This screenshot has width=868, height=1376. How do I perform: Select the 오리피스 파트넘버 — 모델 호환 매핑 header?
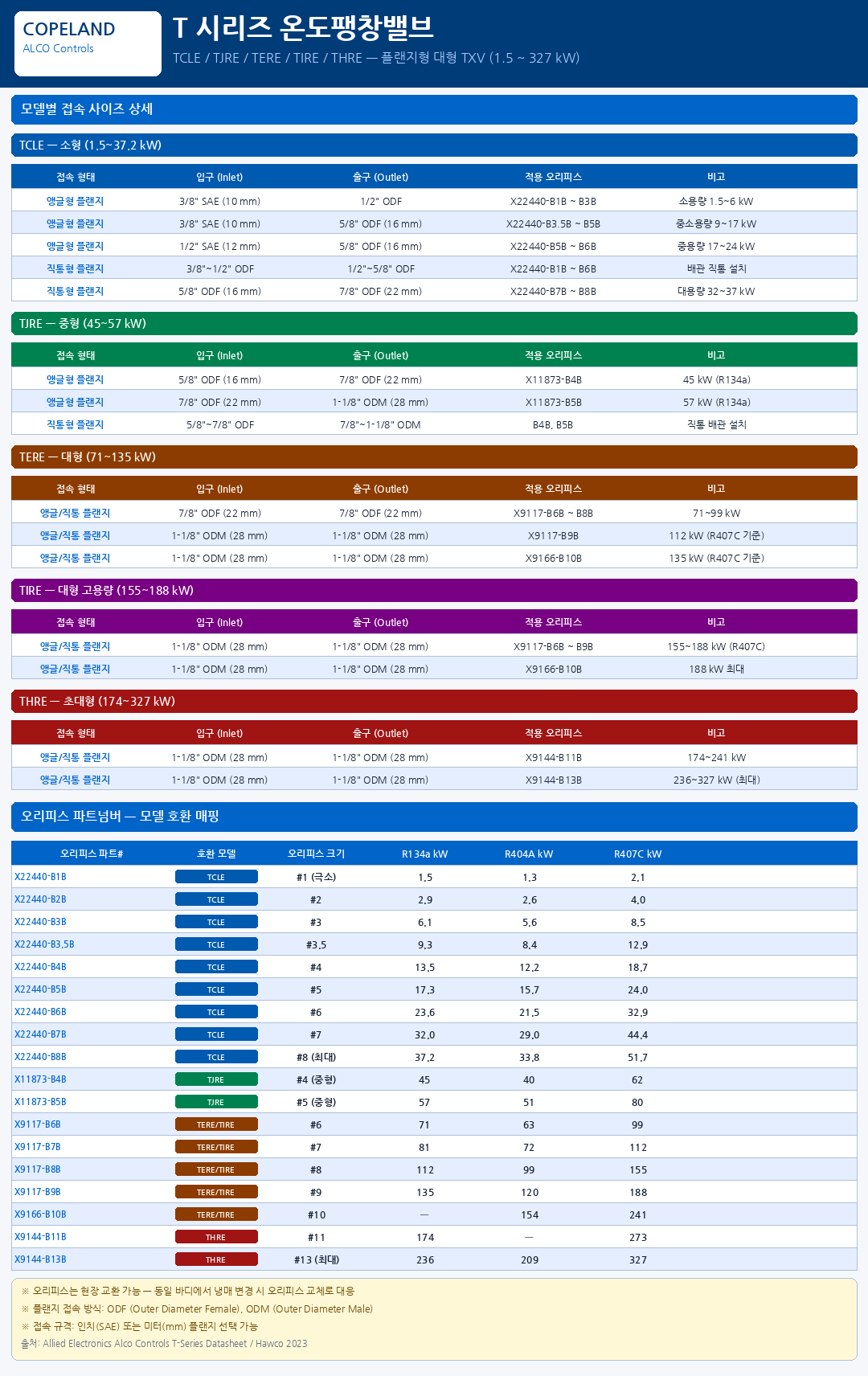pos(434,817)
